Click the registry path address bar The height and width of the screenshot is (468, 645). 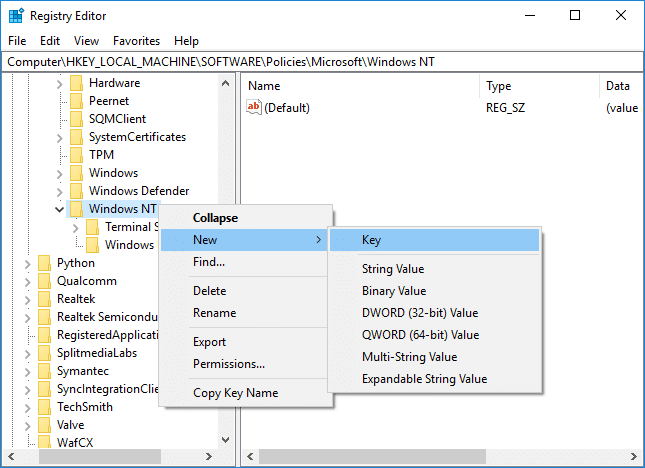click(x=322, y=62)
